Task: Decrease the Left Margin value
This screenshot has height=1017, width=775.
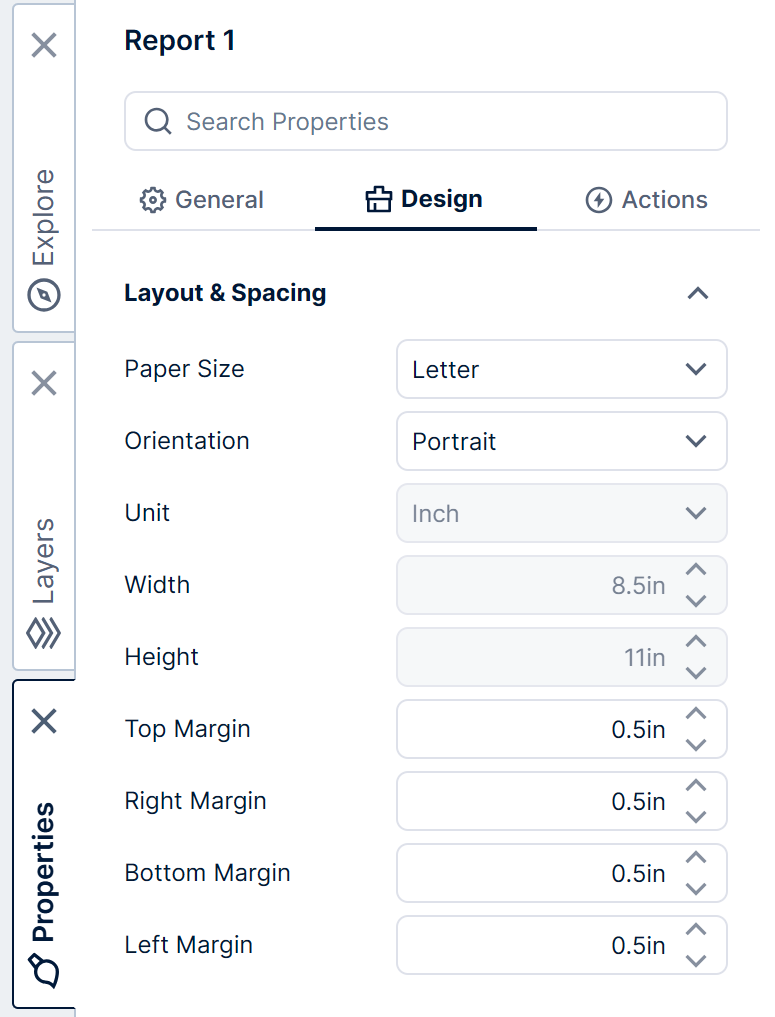Action: coord(697,960)
